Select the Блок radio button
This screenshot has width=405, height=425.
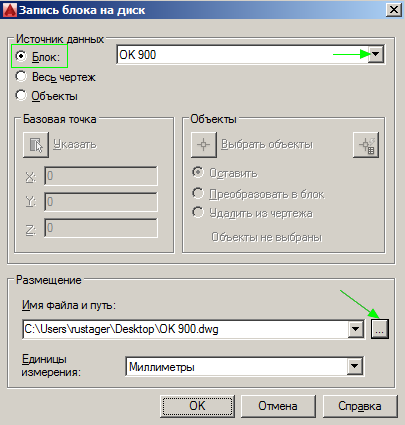(21, 56)
